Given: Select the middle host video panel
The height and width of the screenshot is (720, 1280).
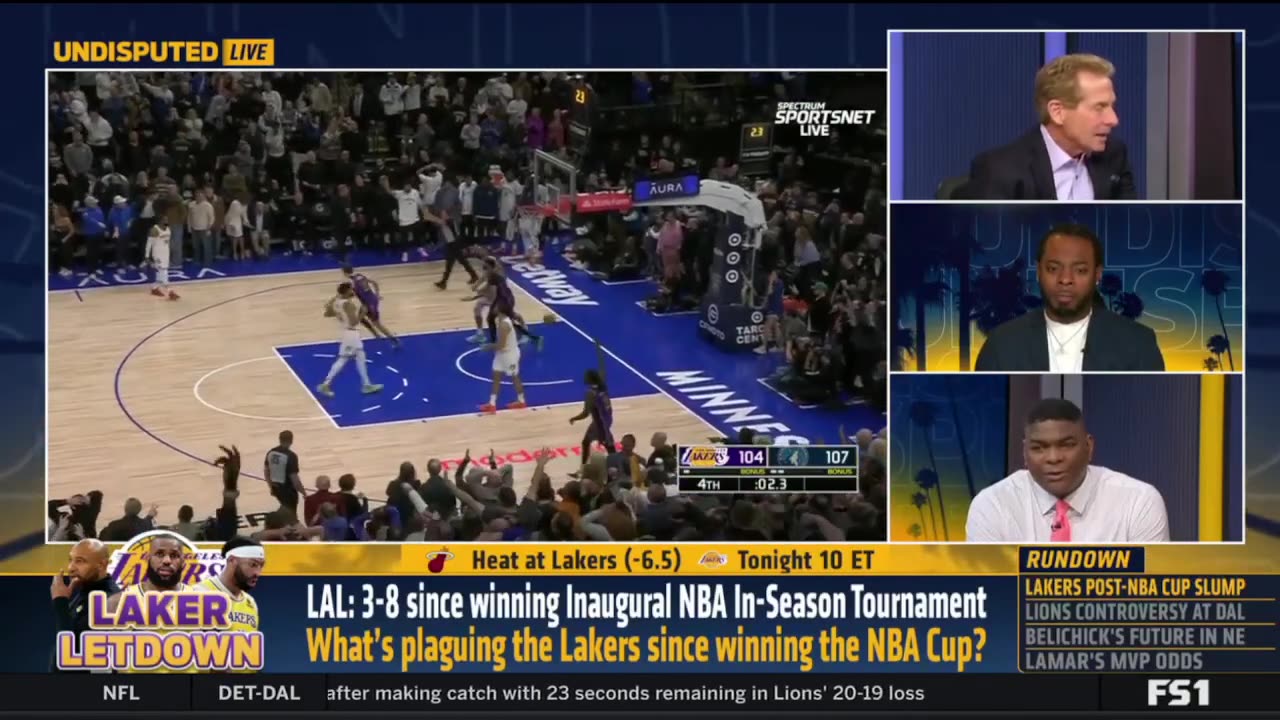Looking at the screenshot, I should (1066, 287).
